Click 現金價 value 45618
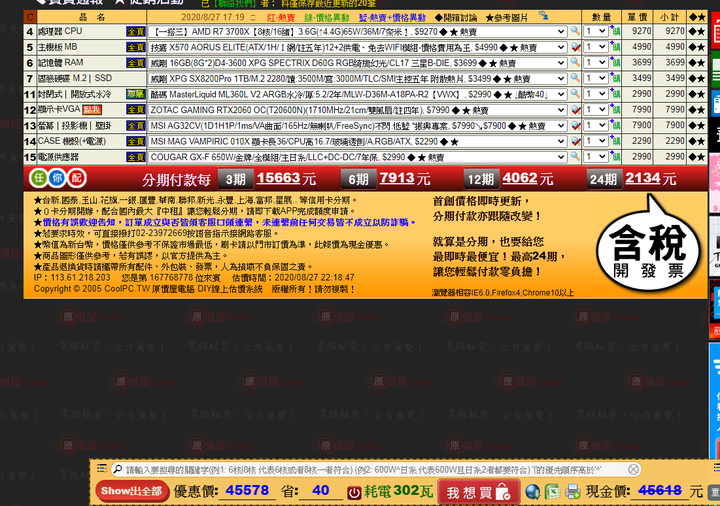Image resolution: width=720 pixels, height=506 pixels. click(x=659, y=490)
